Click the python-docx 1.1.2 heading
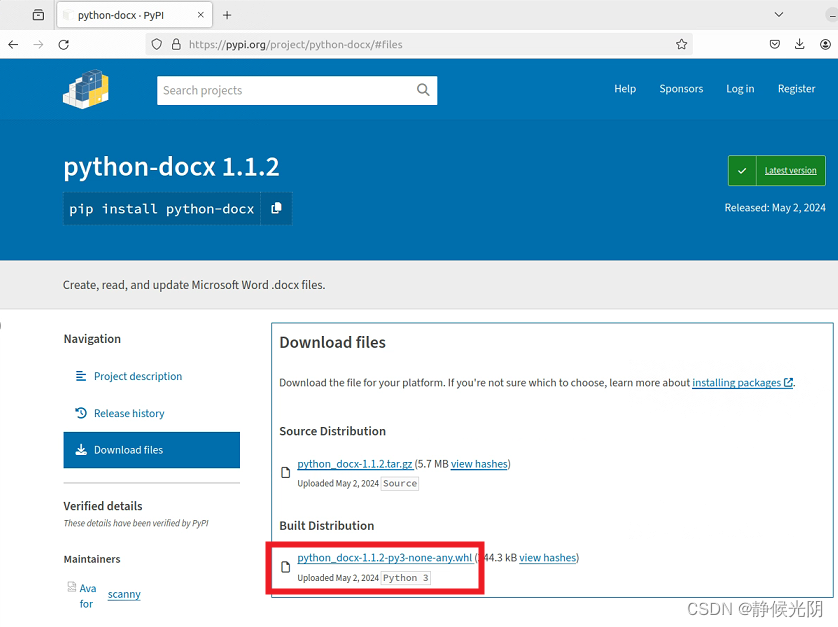Image resolution: width=838 pixels, height=627 pixels. 171,167
